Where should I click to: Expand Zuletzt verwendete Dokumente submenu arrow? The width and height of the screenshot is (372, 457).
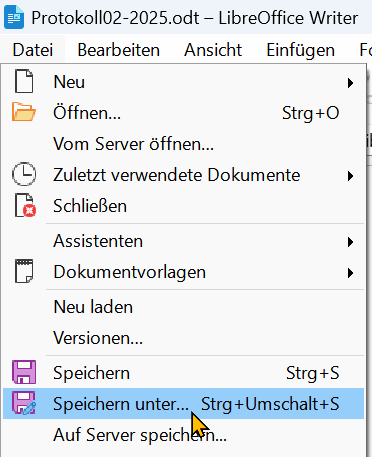(350, 176)
